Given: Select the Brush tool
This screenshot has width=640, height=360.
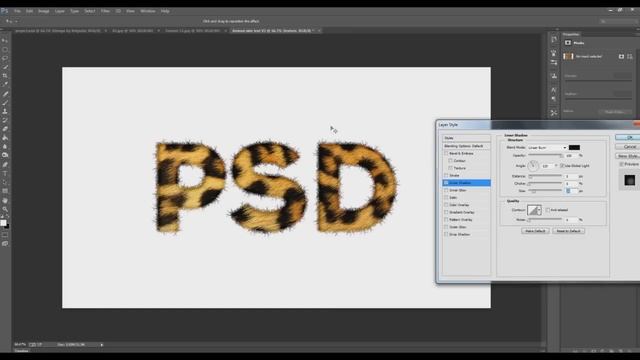Looking at the screenshot, I should (5, 103).
